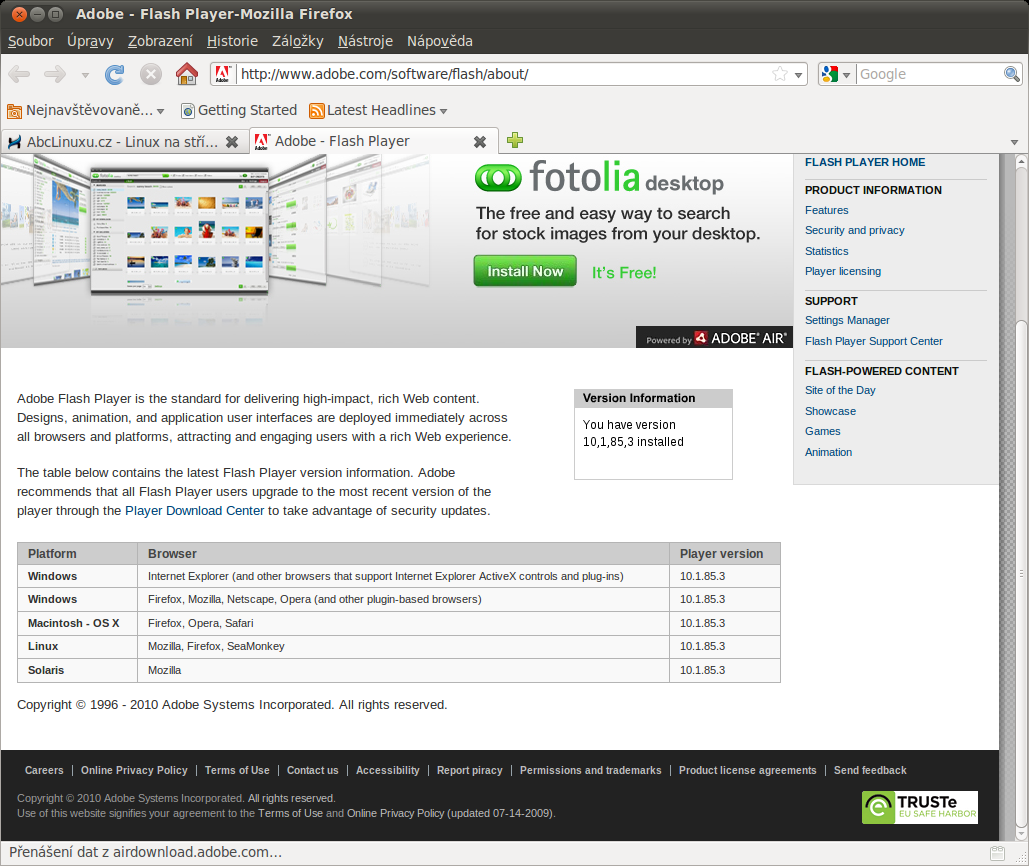Open Product license agreements footer link
1029x866 pixels.
(x=747, y=770)
